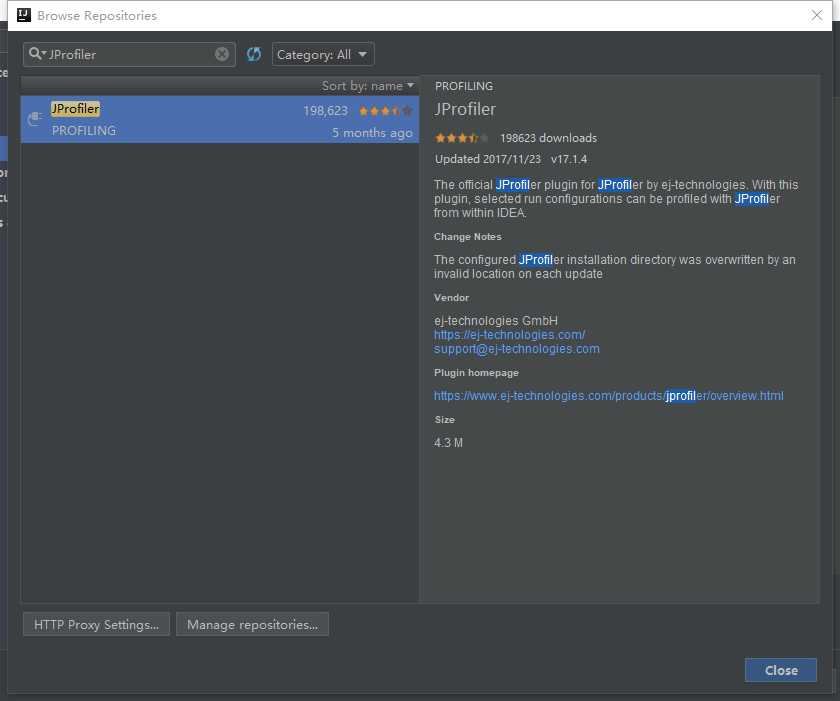This screenshot has height=701, width=840.
Task: Open the plugin homepage overview.html link
Action: 609,396
